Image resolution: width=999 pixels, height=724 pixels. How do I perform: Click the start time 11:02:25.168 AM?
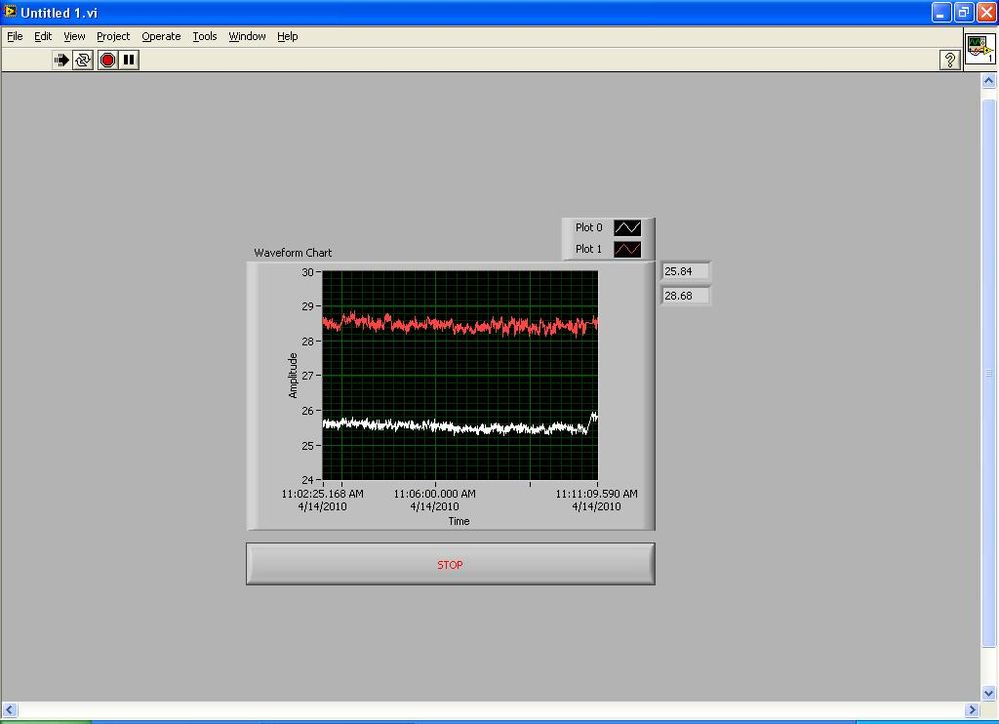coord(322,494)
